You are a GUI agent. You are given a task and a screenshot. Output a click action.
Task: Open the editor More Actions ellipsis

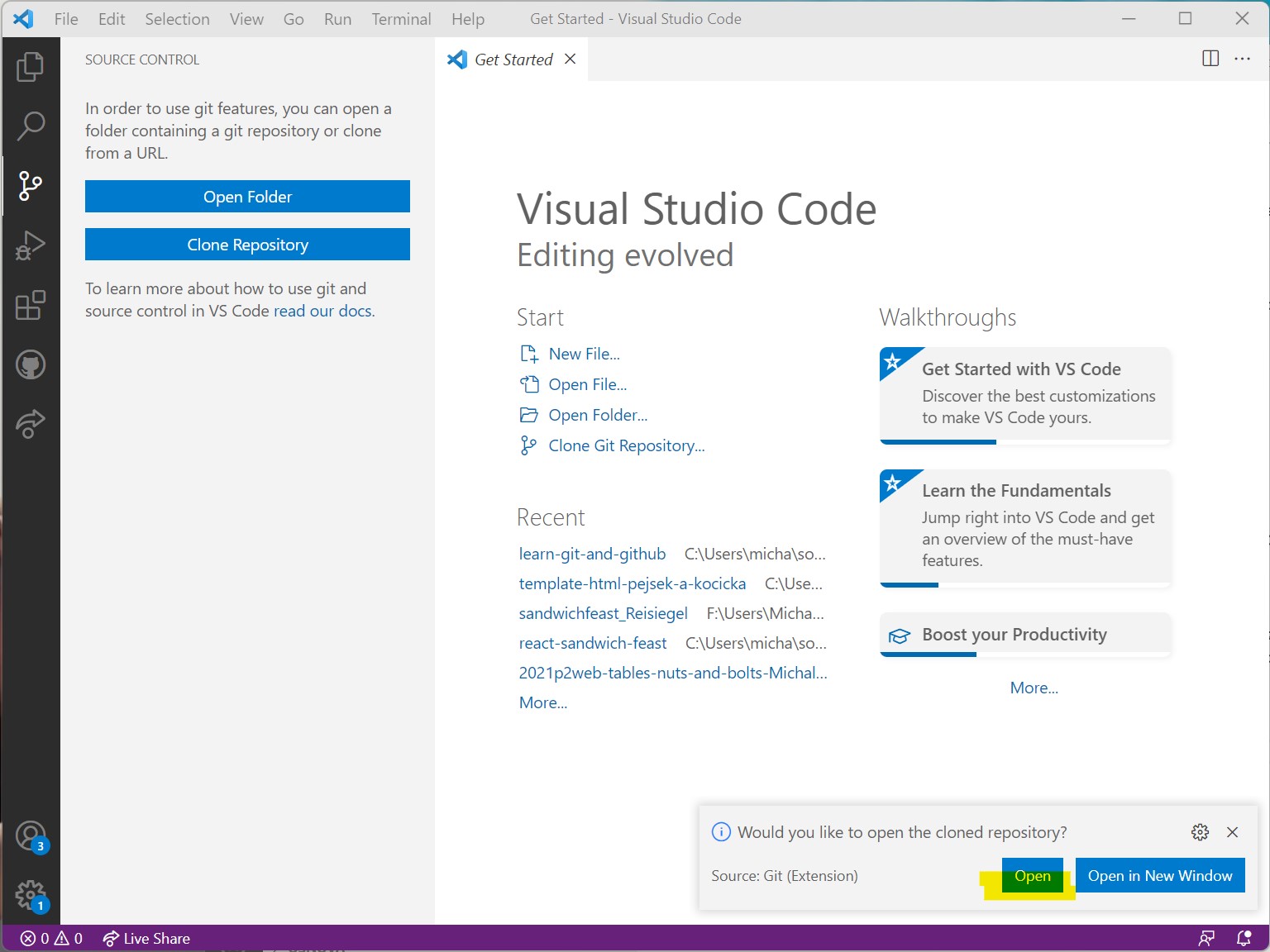tap(1242, 59)
